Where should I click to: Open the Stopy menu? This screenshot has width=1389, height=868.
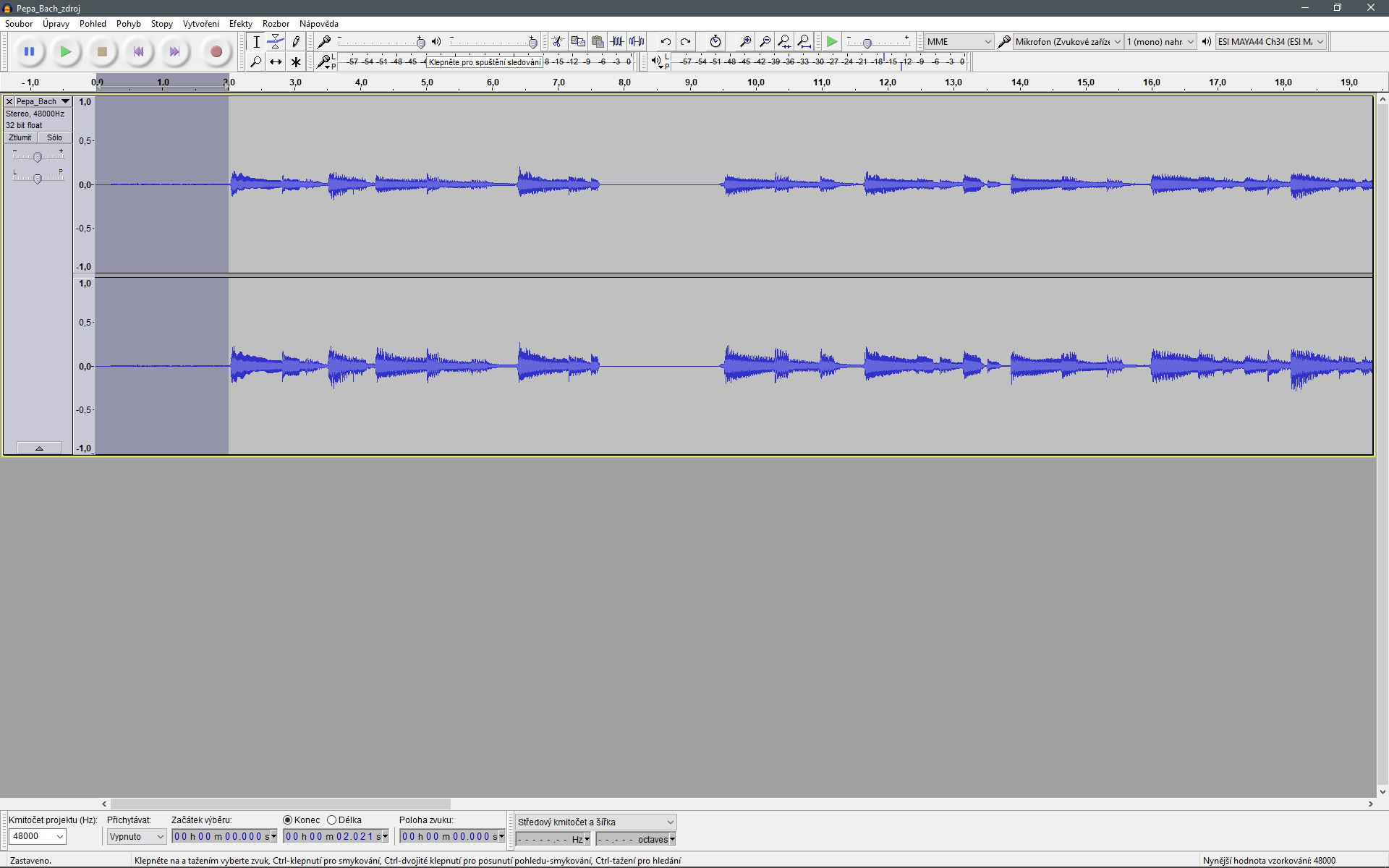tap(162, 24)
